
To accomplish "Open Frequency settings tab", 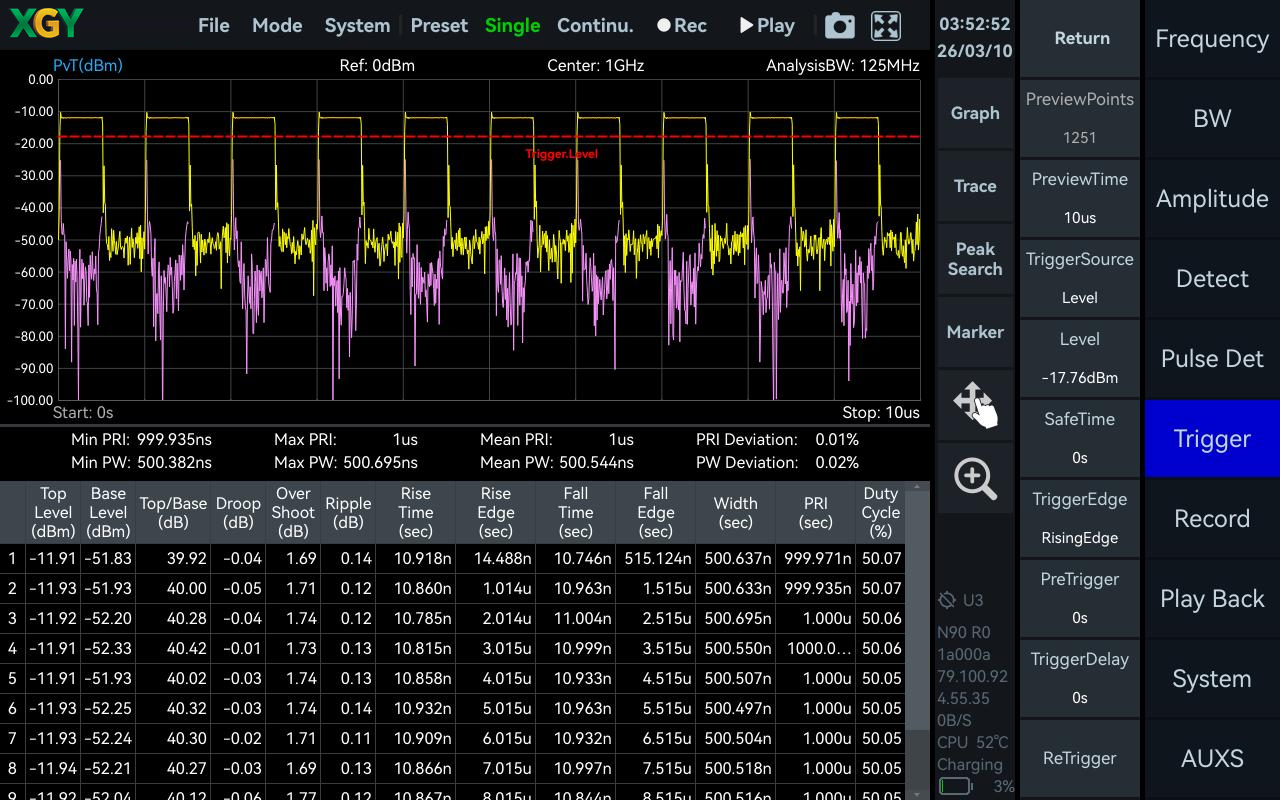I will point(1212,39).
